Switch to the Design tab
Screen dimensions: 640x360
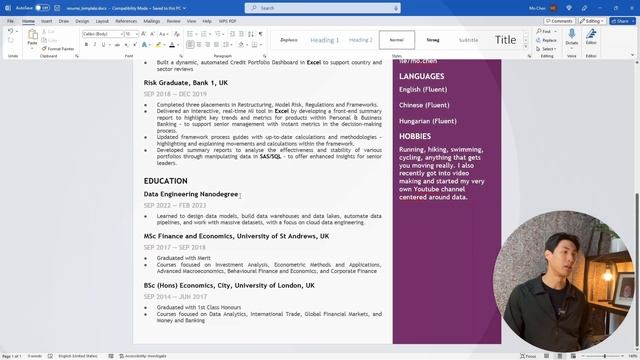pyautogui.click(x=82, y=21)
